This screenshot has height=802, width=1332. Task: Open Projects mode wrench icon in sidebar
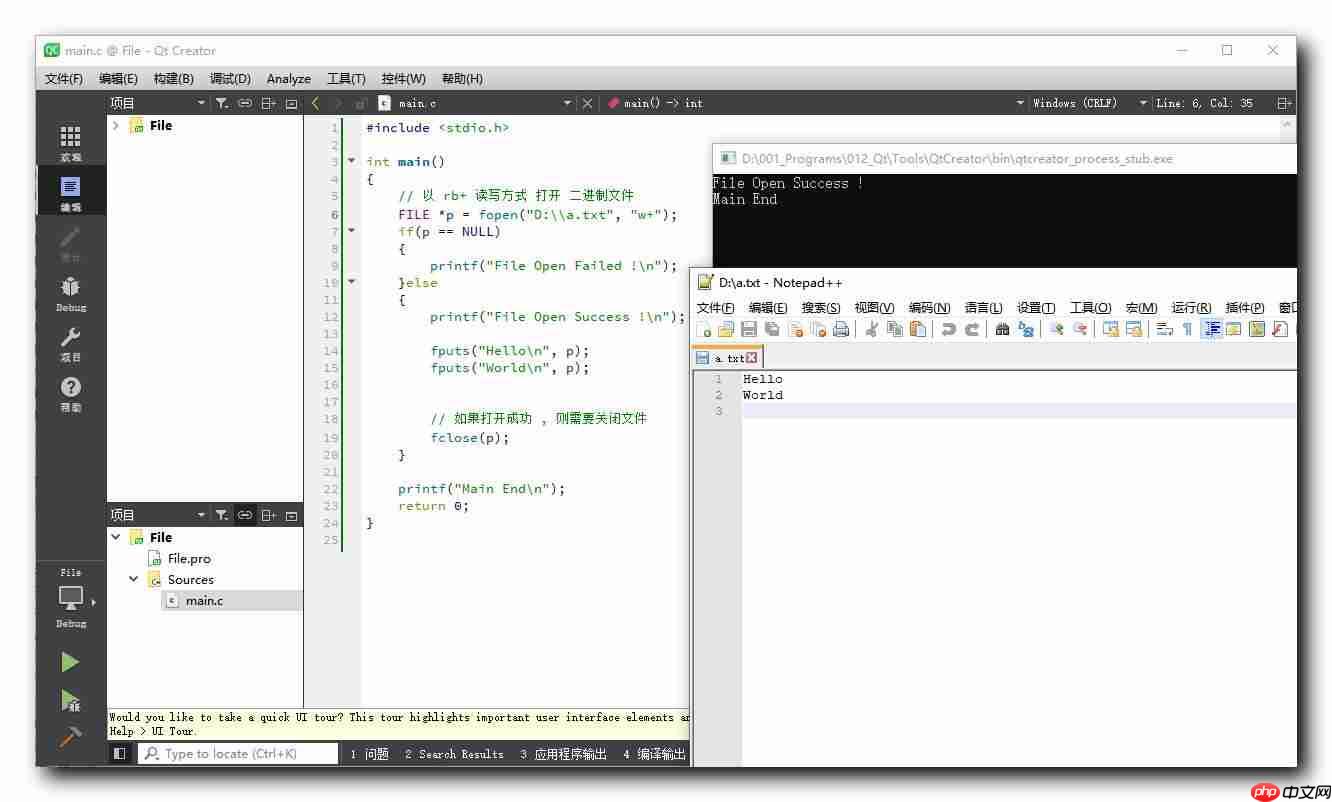(x=70, y=343)
